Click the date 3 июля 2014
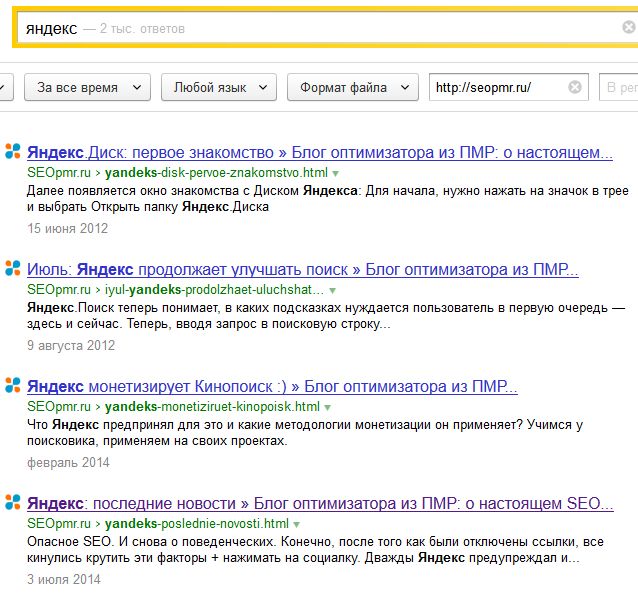 point(64,579)
